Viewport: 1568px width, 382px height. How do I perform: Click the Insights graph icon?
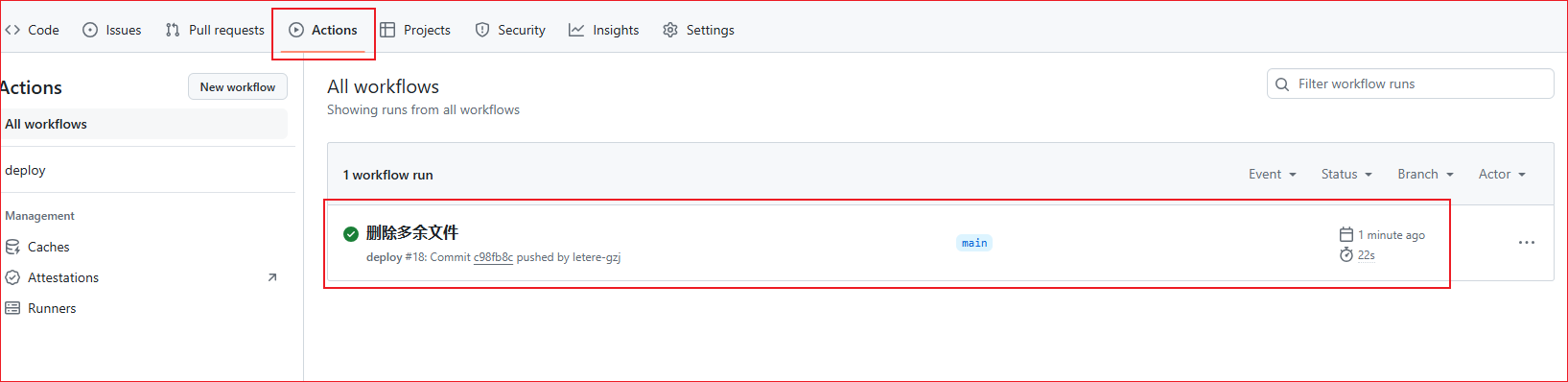point(576,30)
